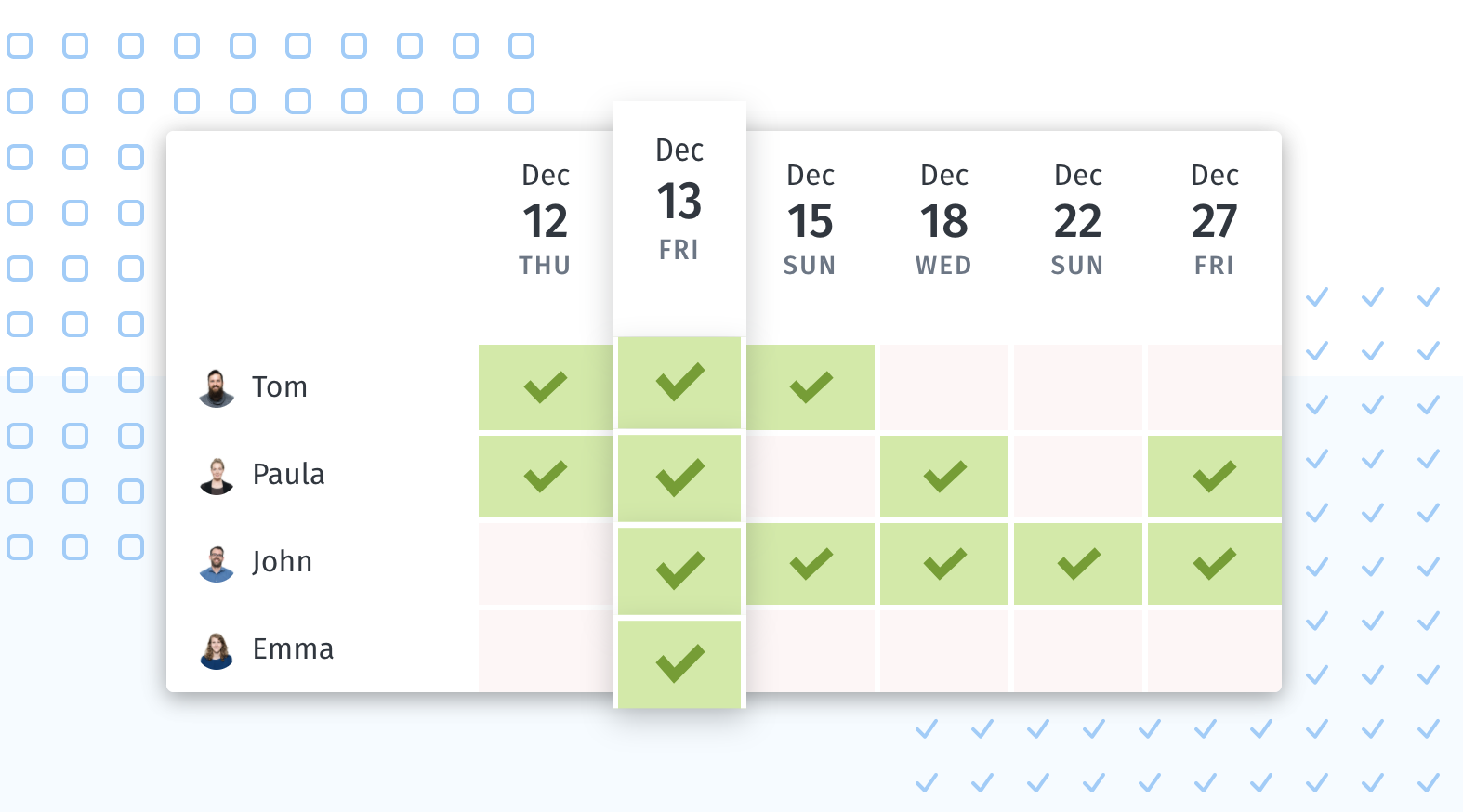
Task: Click Tom's bearded avatar icon
Action: point(217,388)
